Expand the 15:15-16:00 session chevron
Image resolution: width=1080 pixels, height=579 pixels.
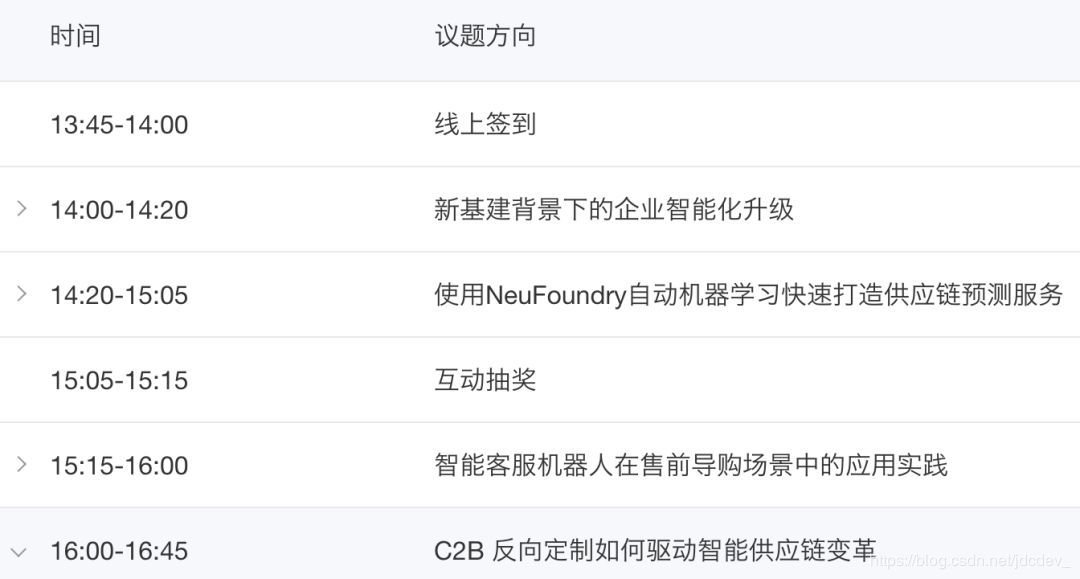[x=21, y=465]
